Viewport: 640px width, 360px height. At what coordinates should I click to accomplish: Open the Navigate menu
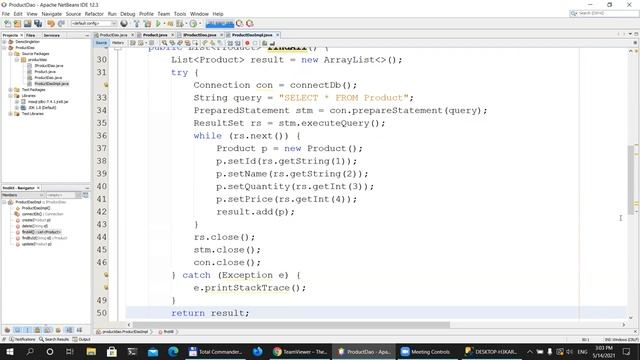(51, 14)
